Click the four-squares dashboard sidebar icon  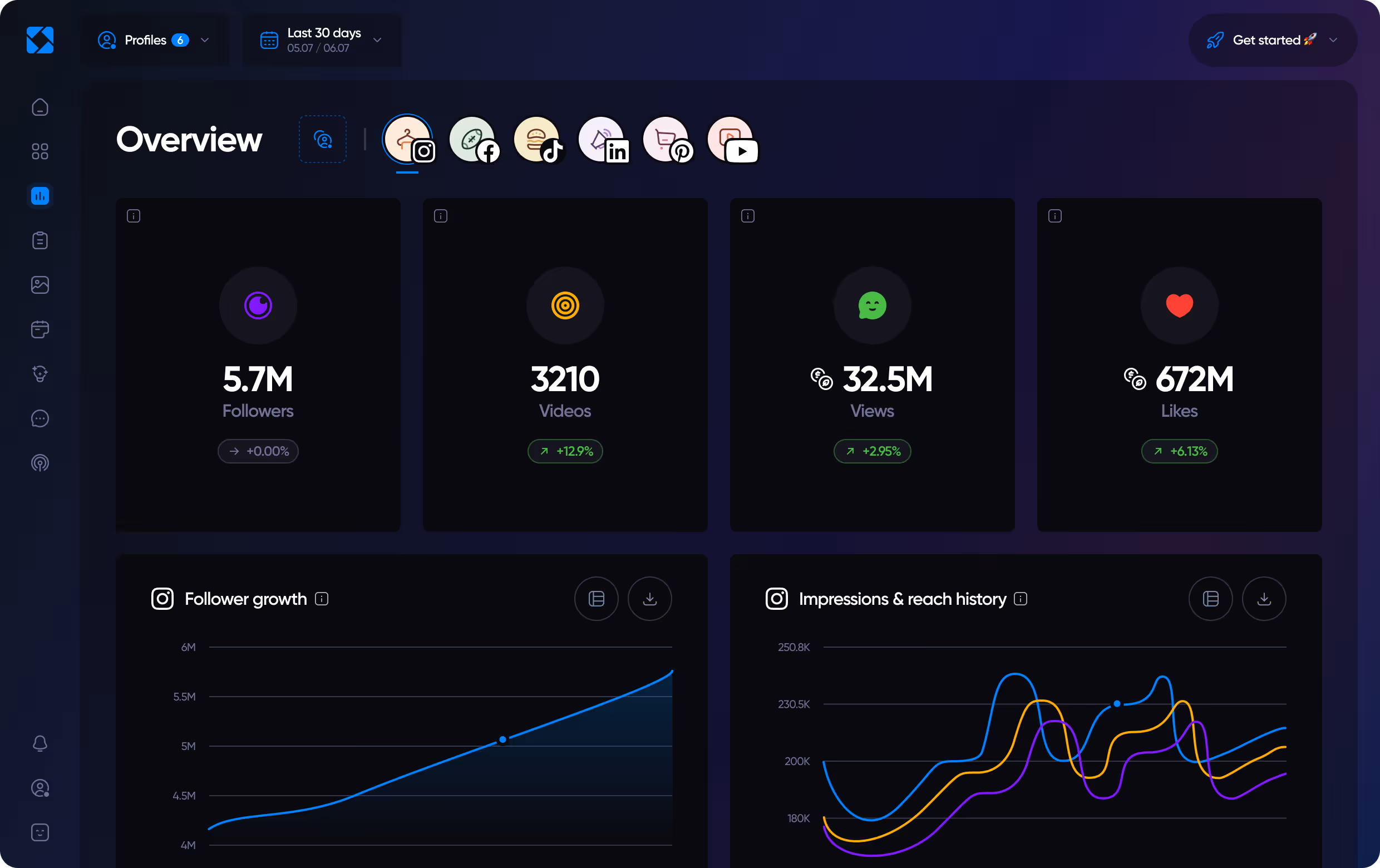click(40, 151)
